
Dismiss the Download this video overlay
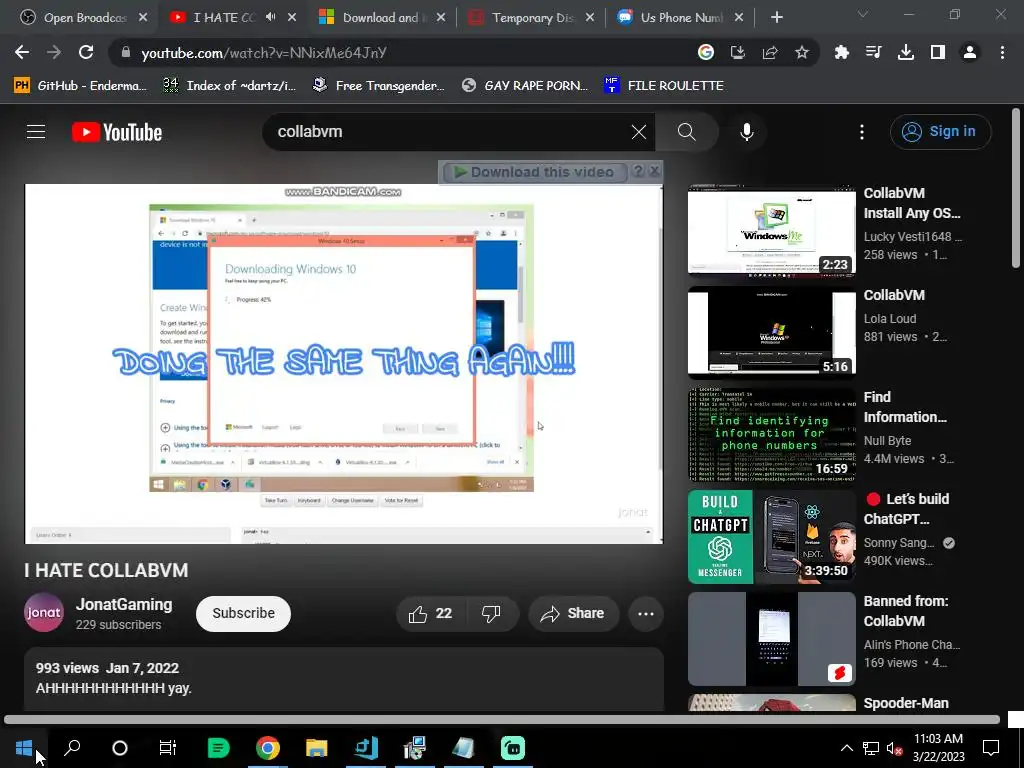(x=654, y=172)
